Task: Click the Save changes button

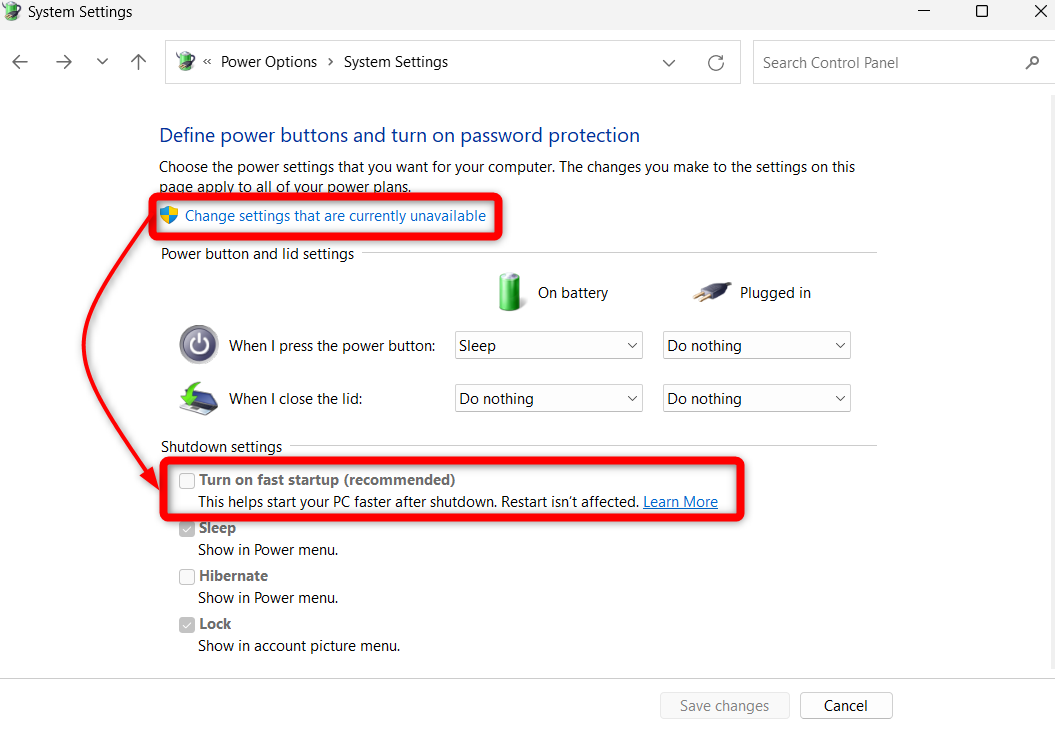Action: 724,705
